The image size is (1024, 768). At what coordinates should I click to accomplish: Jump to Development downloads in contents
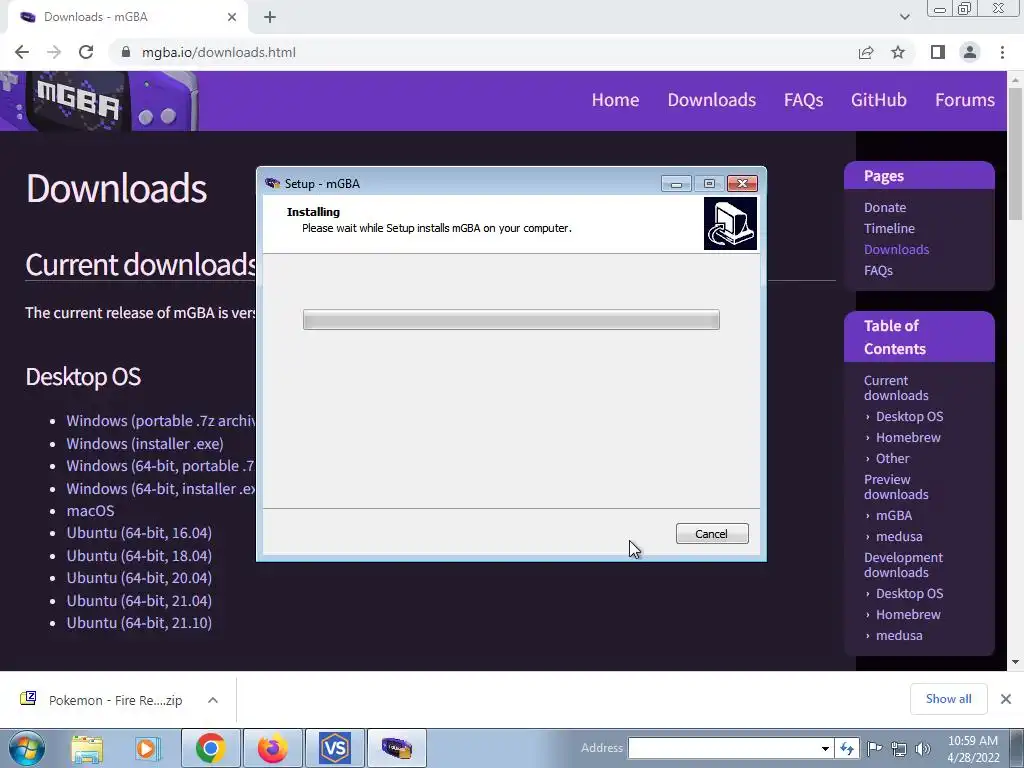[903, 565]
